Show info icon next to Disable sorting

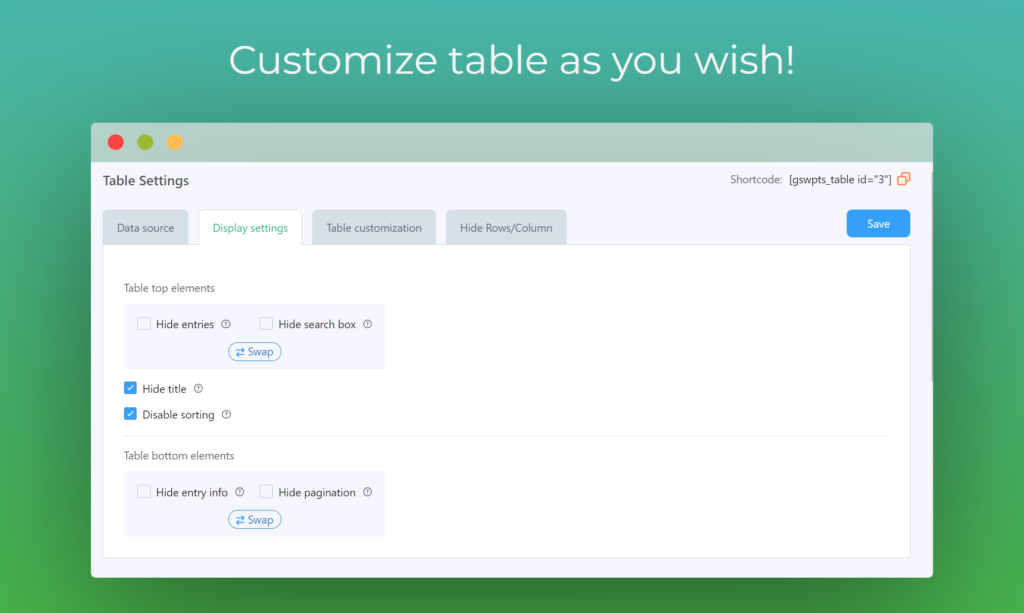[227, 415]
